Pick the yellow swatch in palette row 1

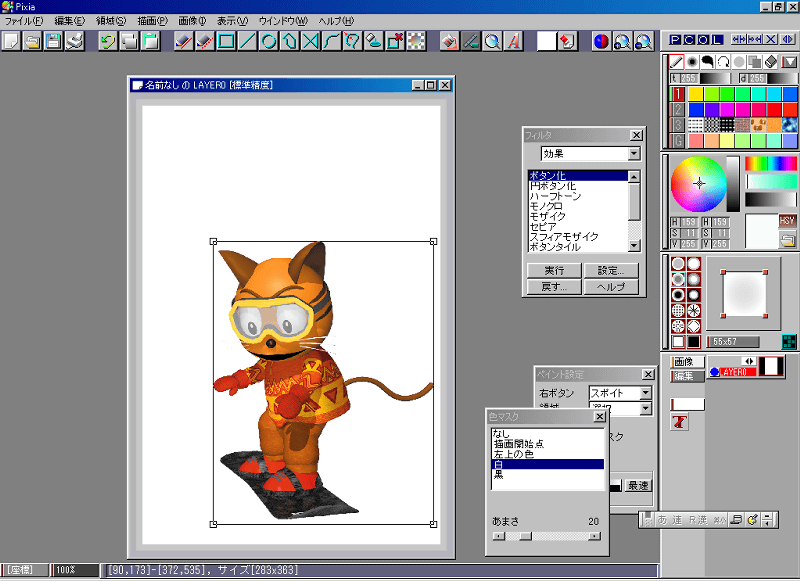tap(696, 94)
